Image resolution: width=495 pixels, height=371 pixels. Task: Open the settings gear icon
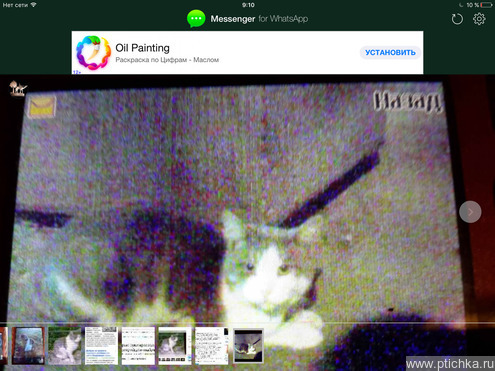479,19
